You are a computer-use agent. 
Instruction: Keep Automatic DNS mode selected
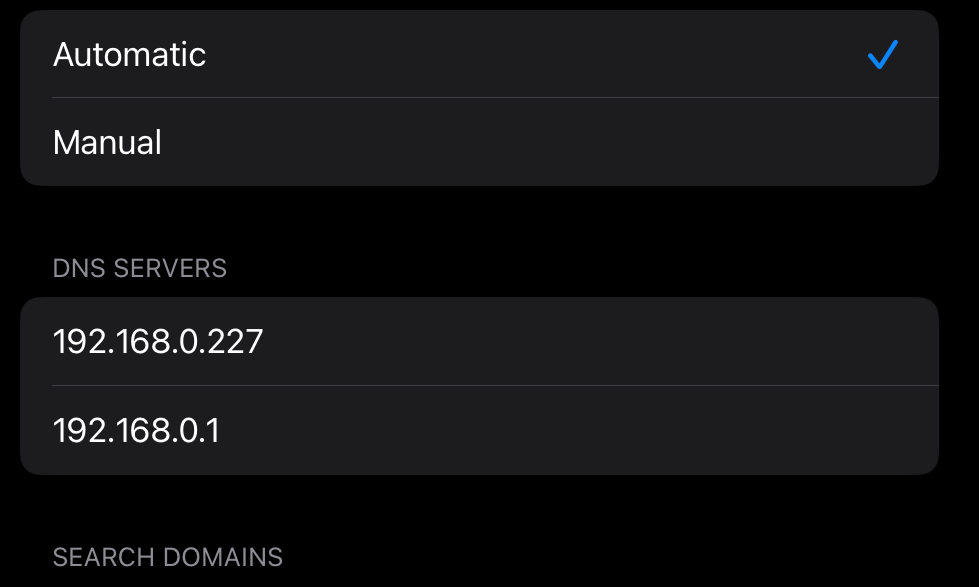[480, 54]
